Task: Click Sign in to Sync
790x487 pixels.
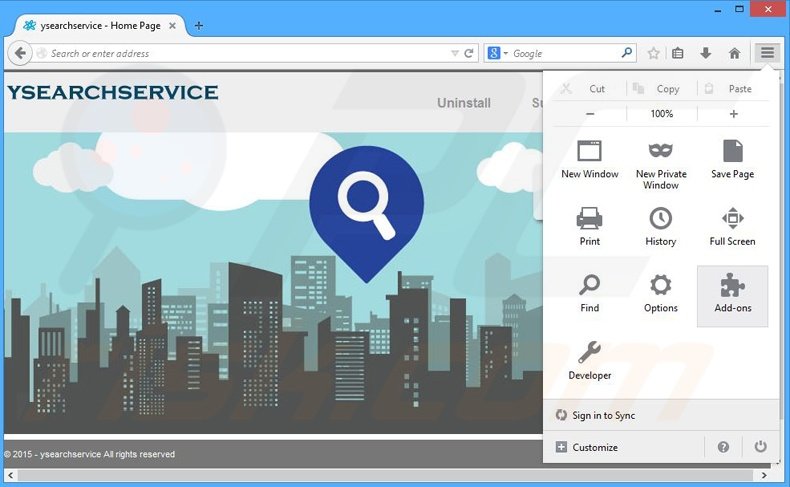Action: click(661, 415)
